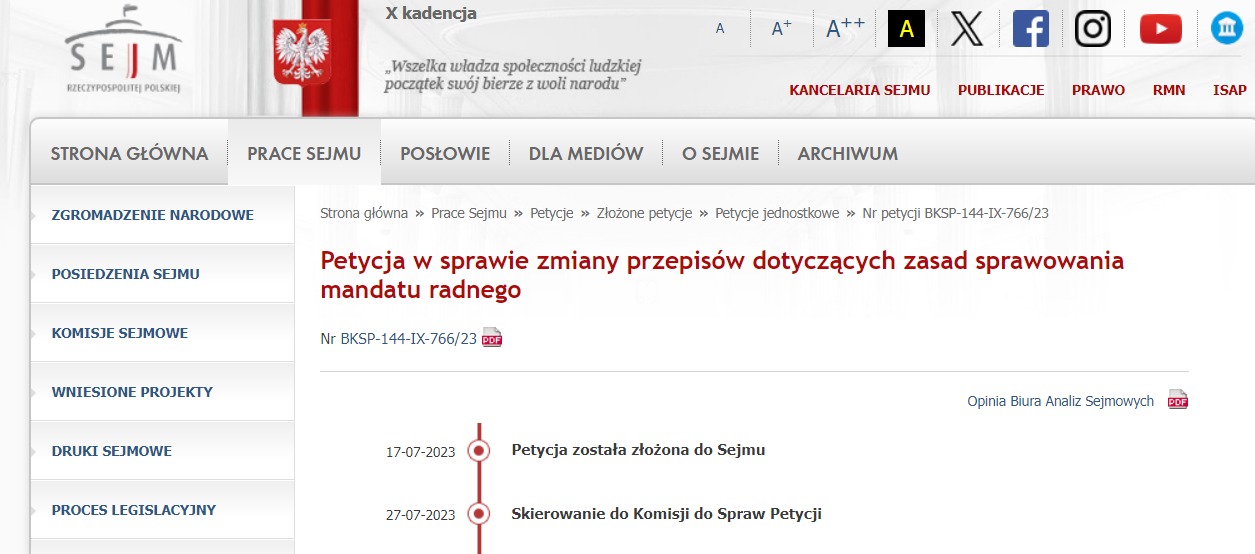1255x554 pixels.
Task: Open Prawo link in header
Action: click(1098, 90)
